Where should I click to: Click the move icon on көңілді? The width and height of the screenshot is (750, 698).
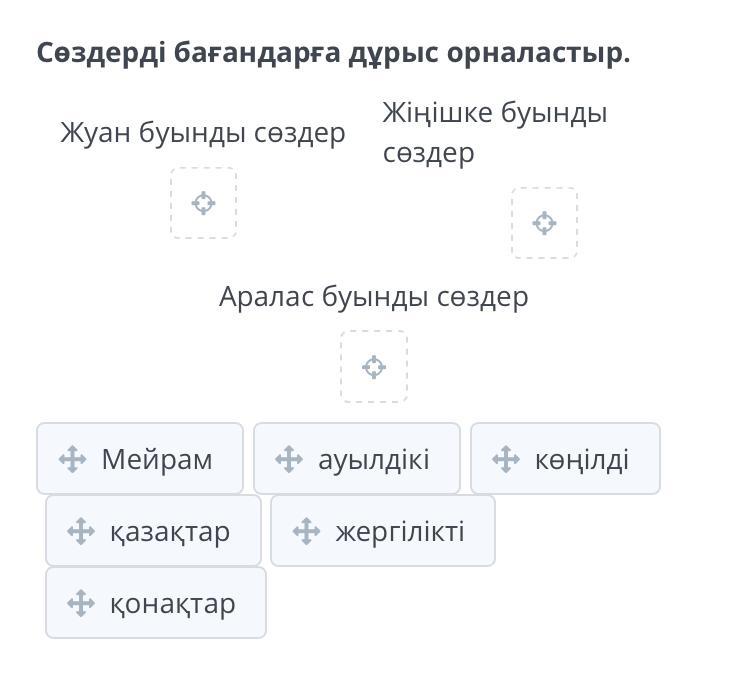coord(506,459)
